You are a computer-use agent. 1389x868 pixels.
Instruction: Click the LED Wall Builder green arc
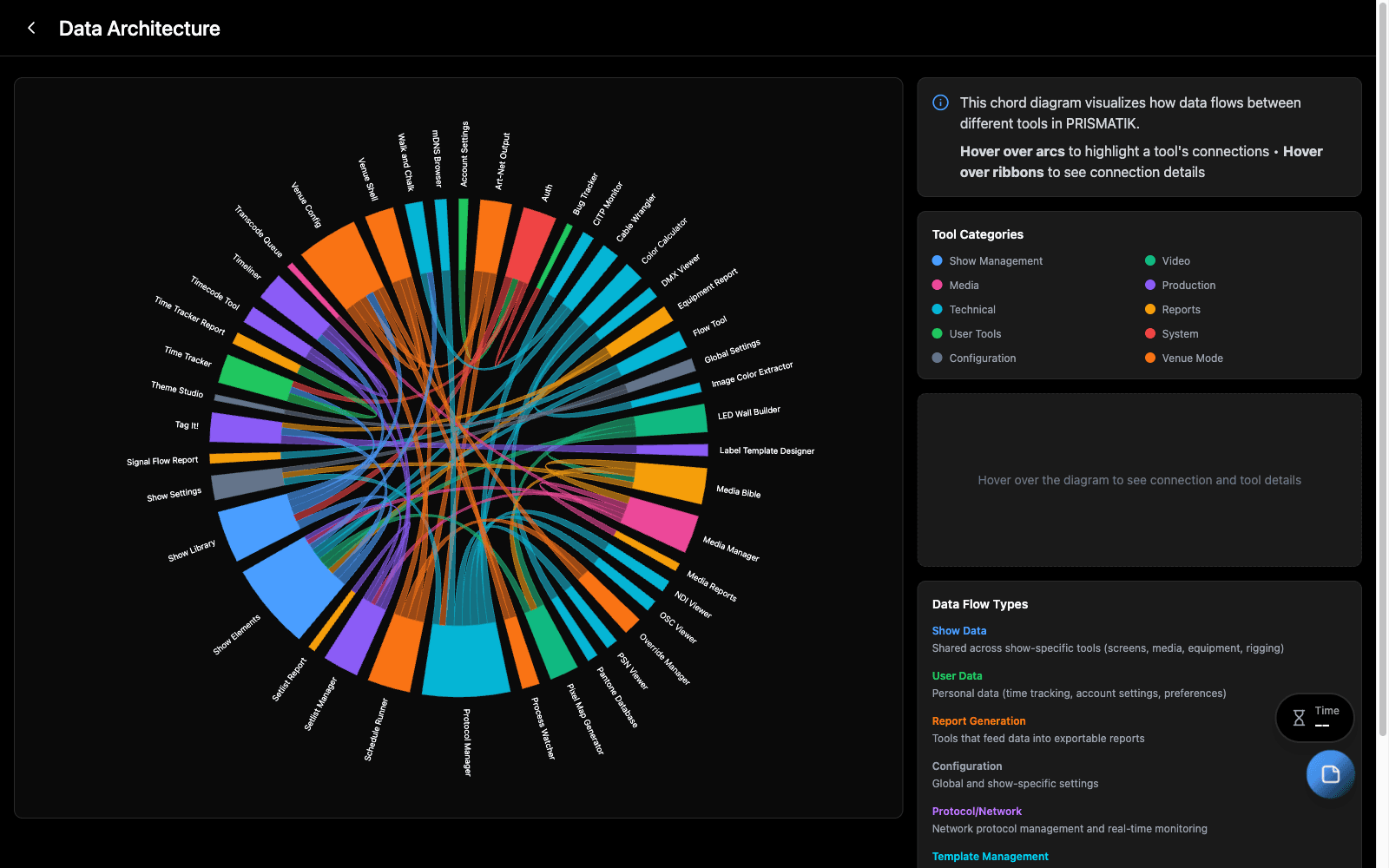[670, 420]
